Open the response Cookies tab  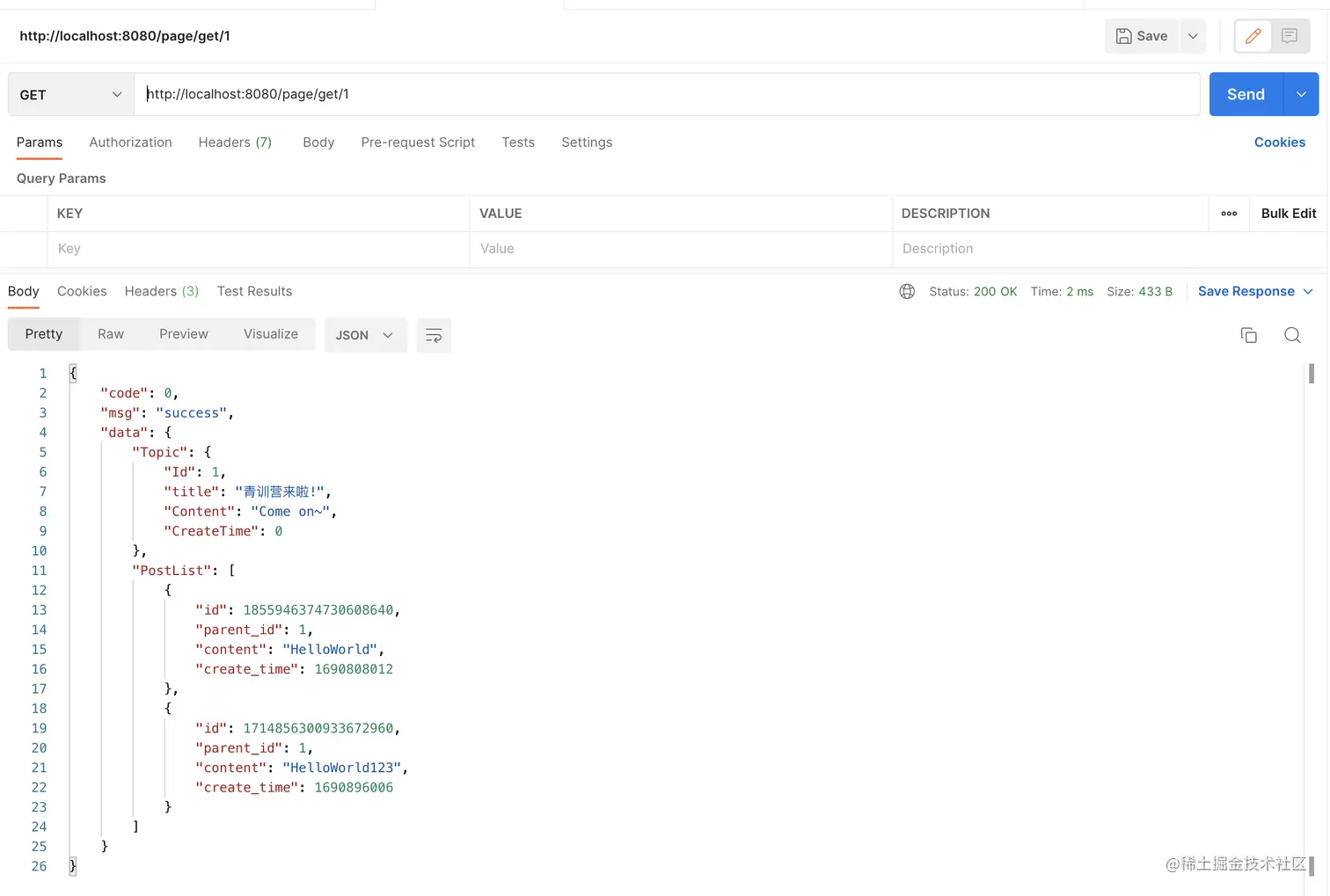click(x=82, y=291)
